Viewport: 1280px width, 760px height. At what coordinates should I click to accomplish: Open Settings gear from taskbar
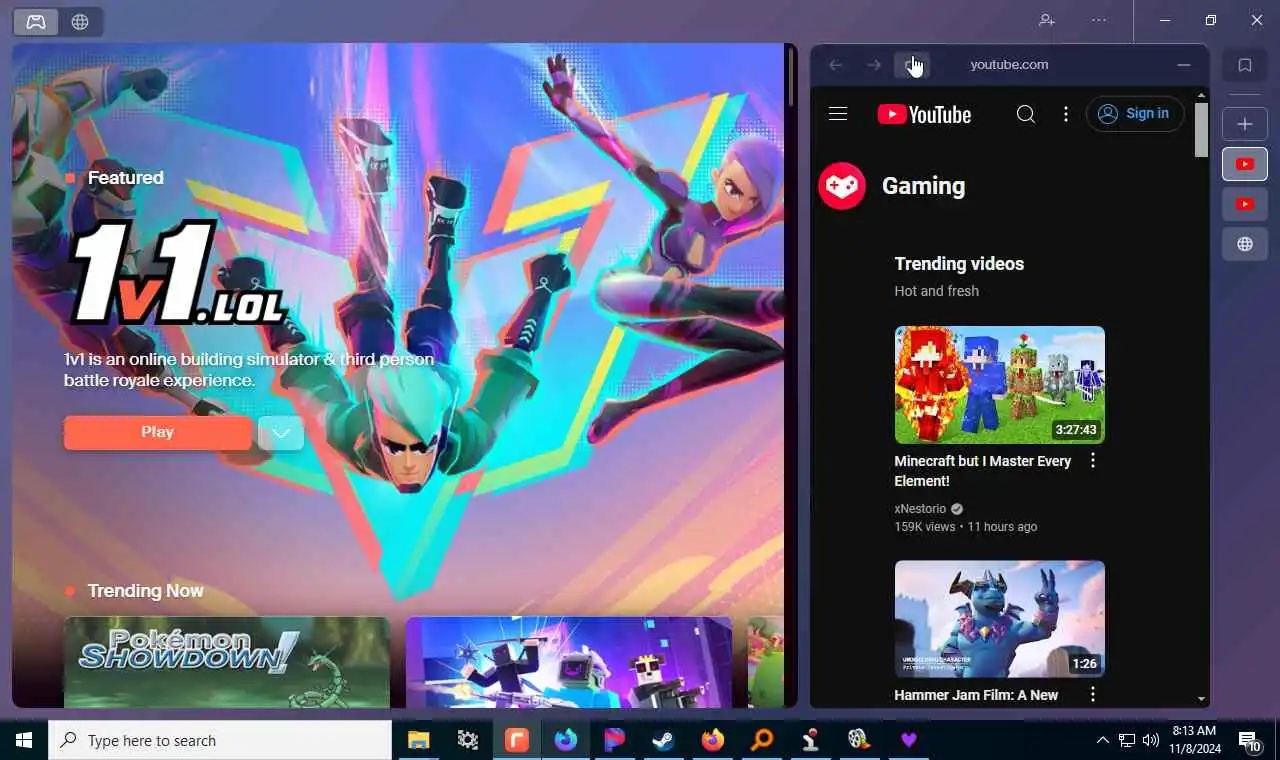(468, 740)
